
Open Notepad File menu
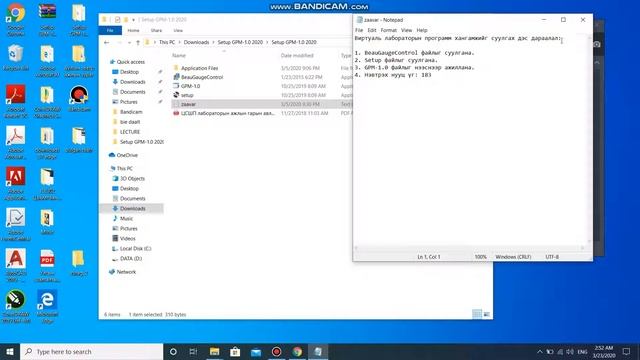[359, 30]
